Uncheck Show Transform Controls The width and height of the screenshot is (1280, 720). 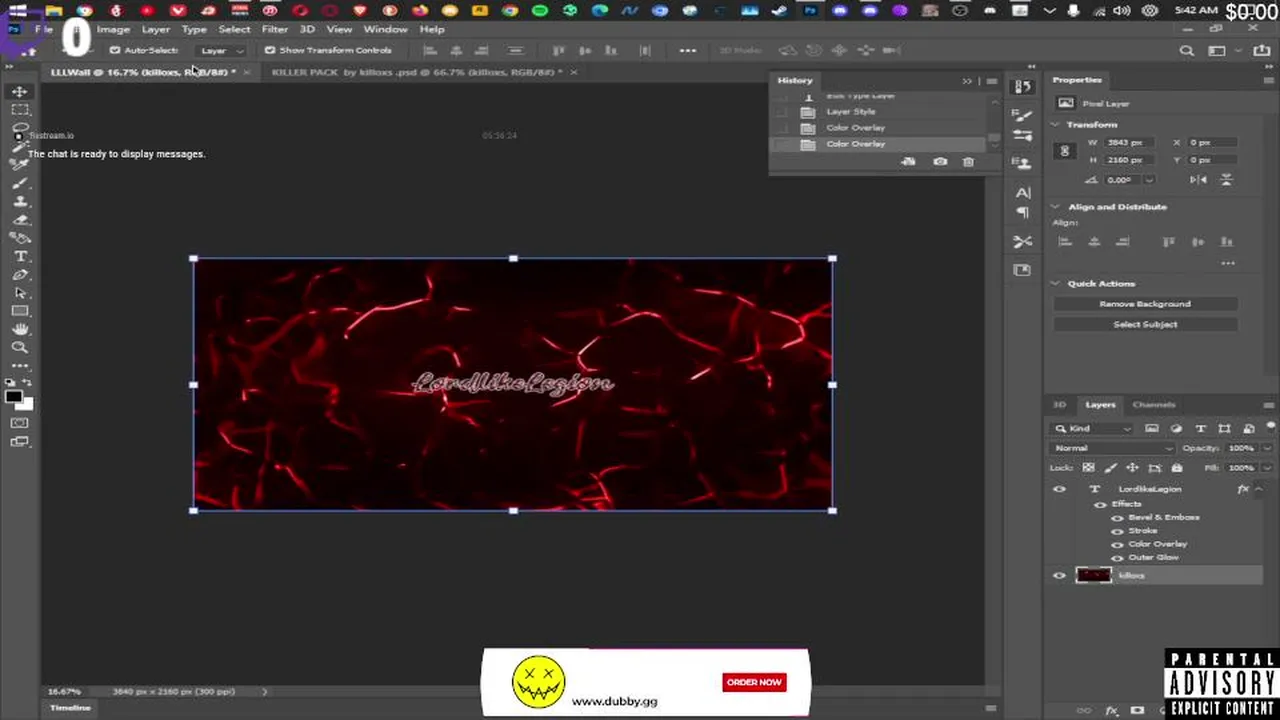pos(270,50)
